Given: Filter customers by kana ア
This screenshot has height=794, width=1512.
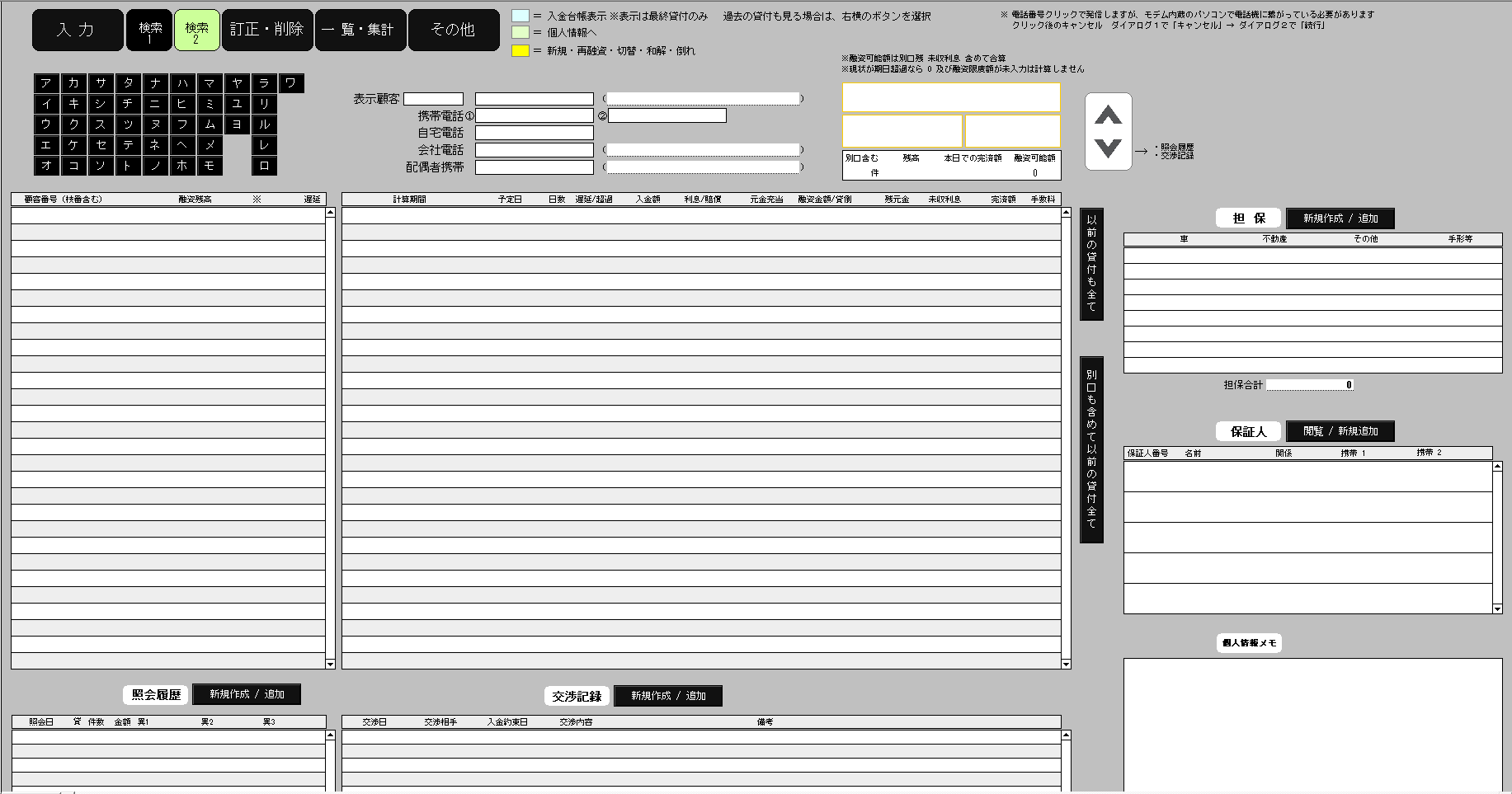Looking at the screenshot, I should [46, 83].
